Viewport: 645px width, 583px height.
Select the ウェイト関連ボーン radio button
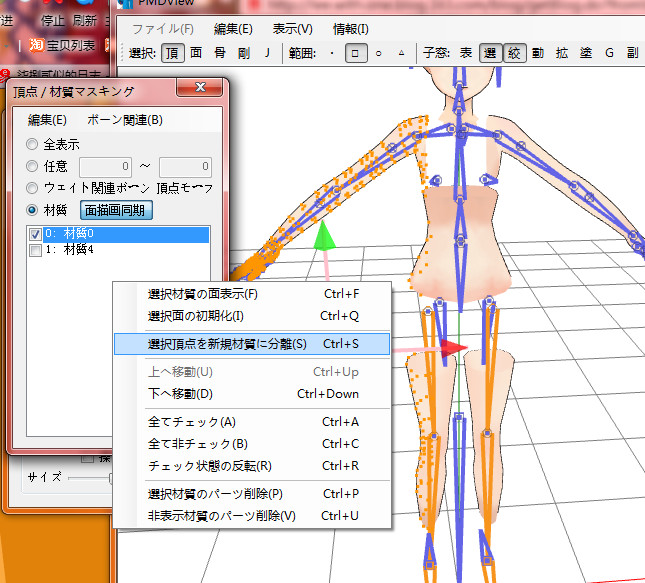click(x=32, y=188)
